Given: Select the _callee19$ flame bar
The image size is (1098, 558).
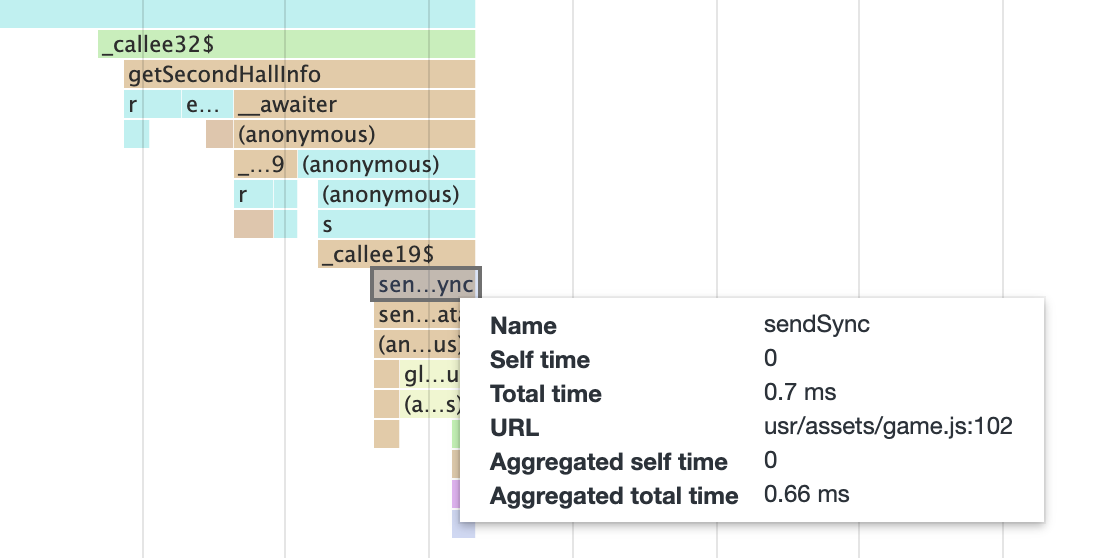Looking at the screenshot, I should click(x=396, y=254).
